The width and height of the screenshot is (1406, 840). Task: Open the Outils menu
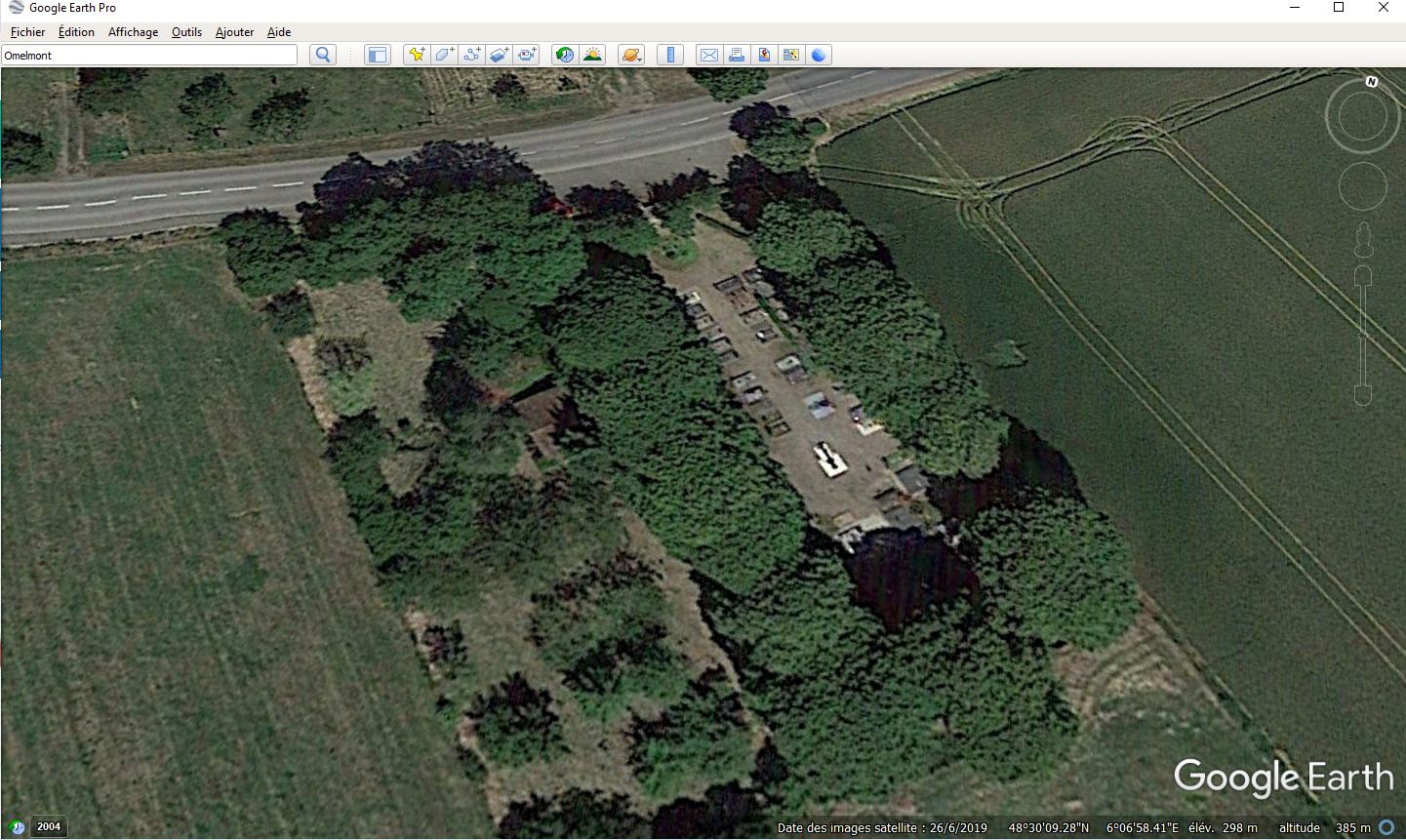tap(186, 32)
